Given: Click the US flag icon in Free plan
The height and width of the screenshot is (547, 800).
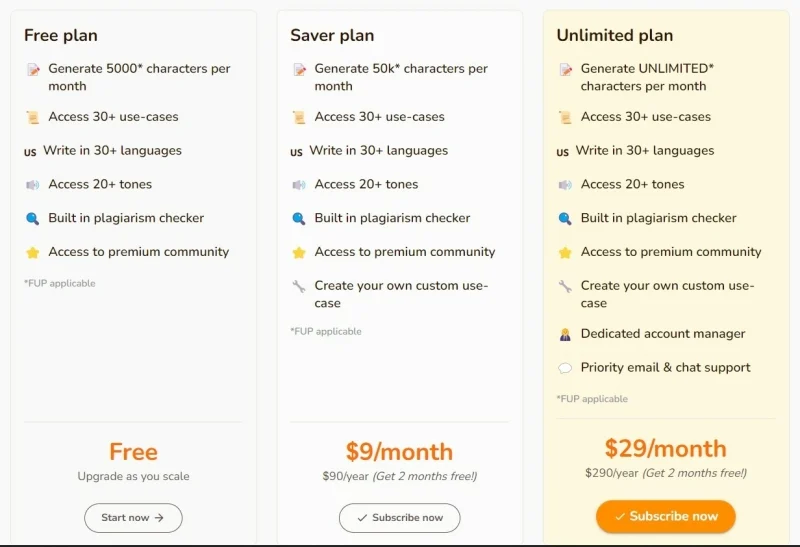Looking at the screenshot, I should point(30,152).
